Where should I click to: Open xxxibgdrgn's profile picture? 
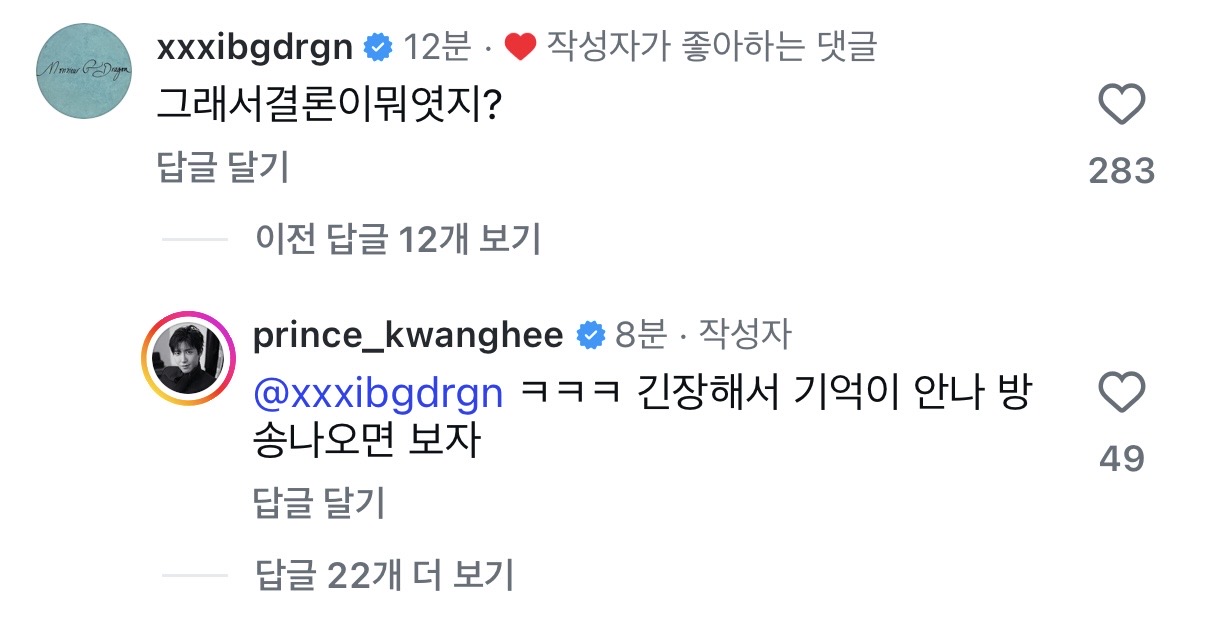click(84, 71)
